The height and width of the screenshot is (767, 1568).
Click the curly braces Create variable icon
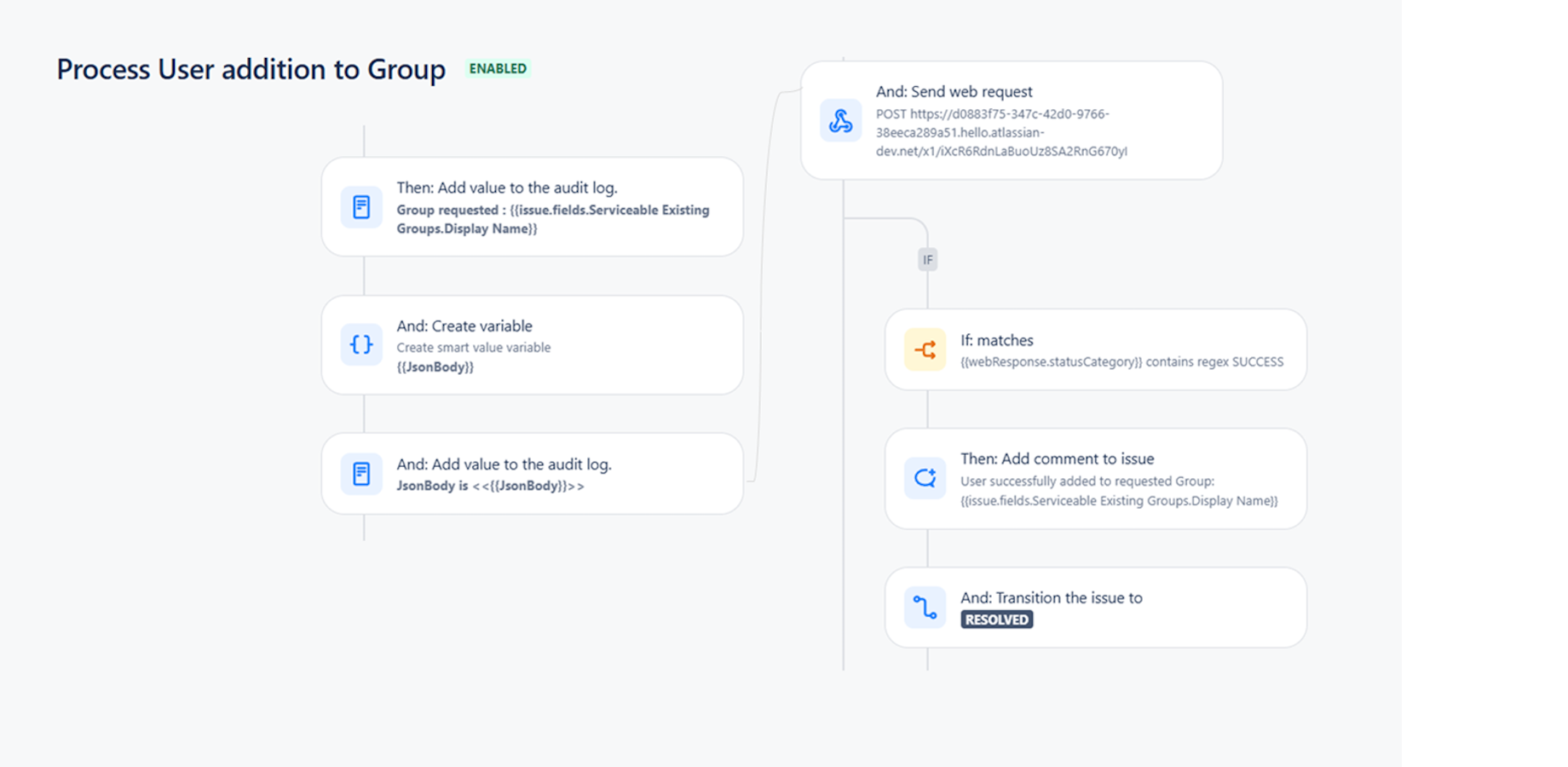[361, 345]
